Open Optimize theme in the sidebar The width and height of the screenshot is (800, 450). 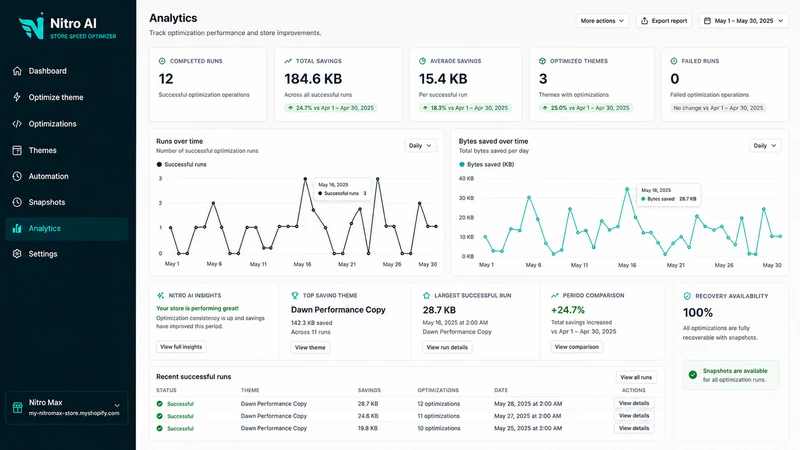click(x=66, y=97)
